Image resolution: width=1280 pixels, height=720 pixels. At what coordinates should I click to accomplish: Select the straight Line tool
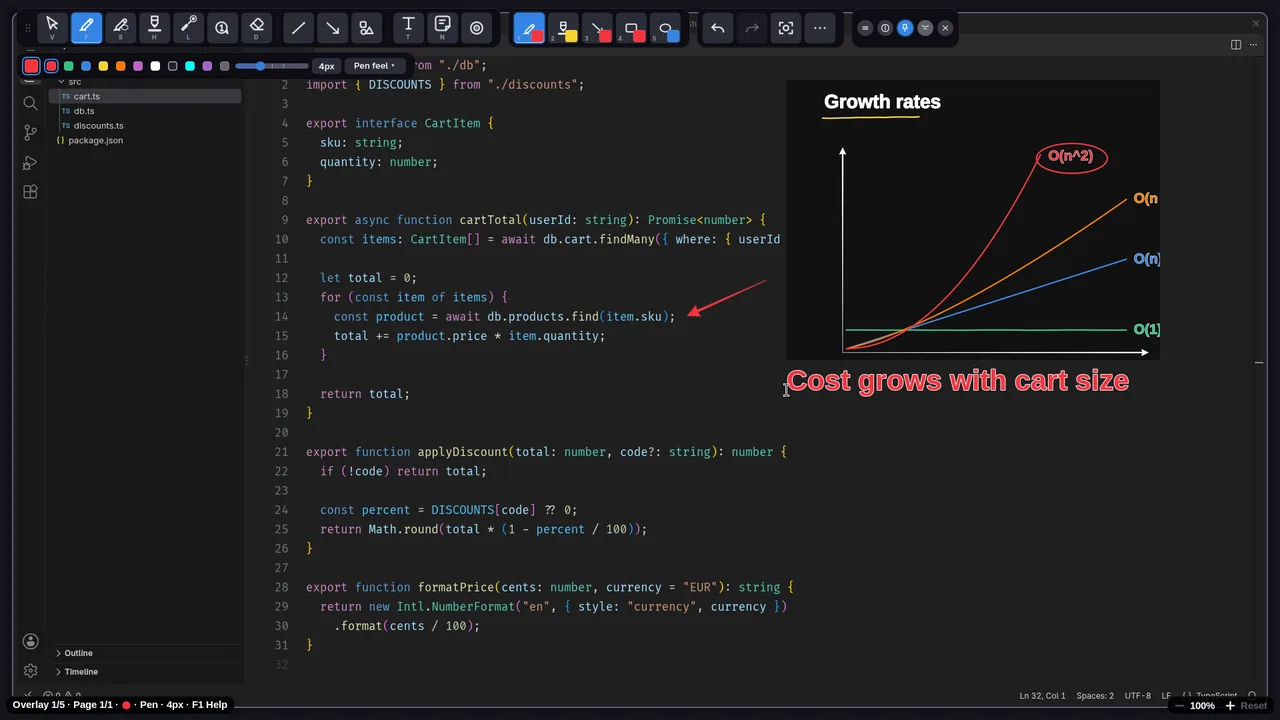(298, 28)
